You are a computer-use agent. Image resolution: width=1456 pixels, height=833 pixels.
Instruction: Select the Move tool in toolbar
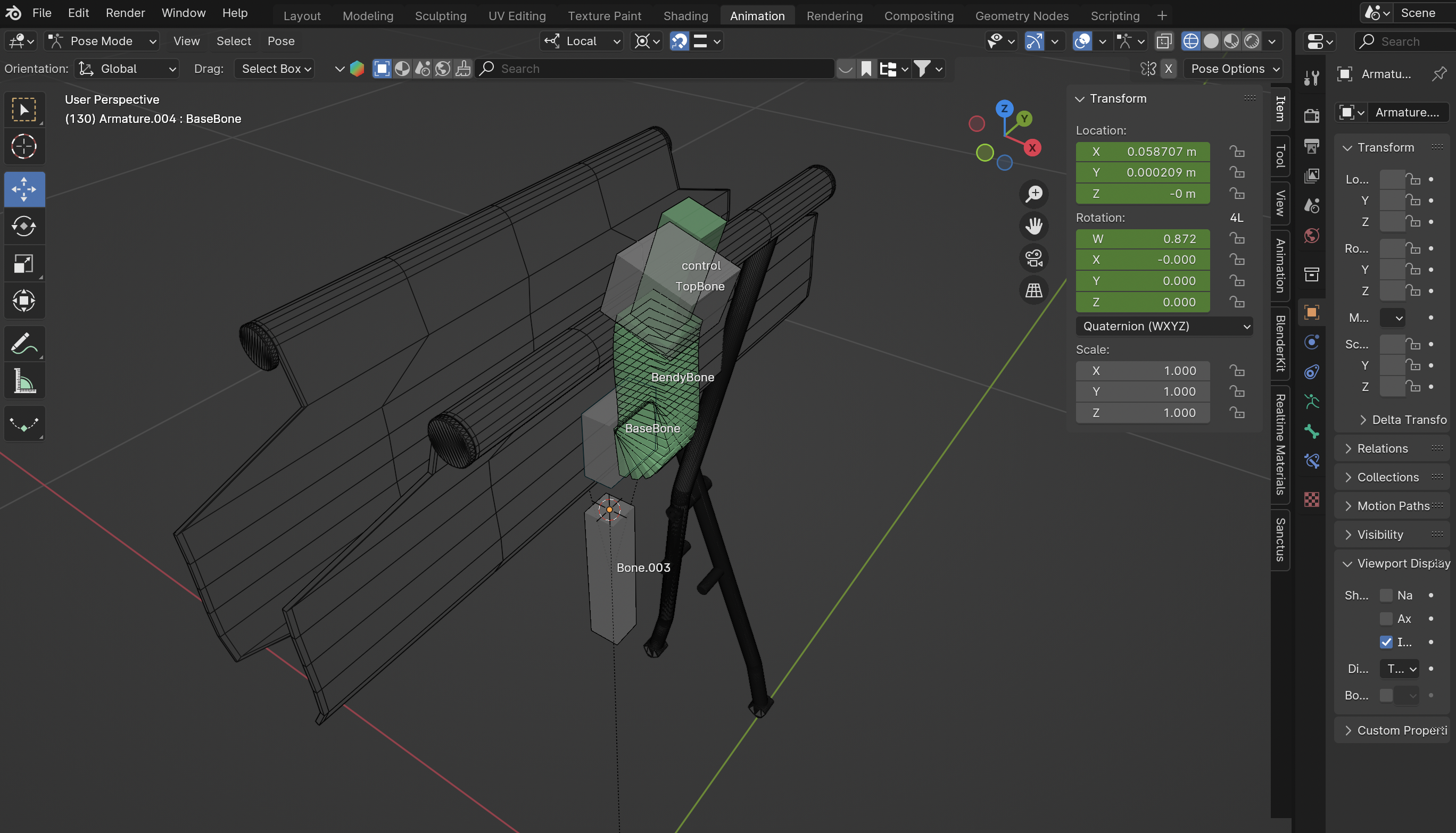24,189
